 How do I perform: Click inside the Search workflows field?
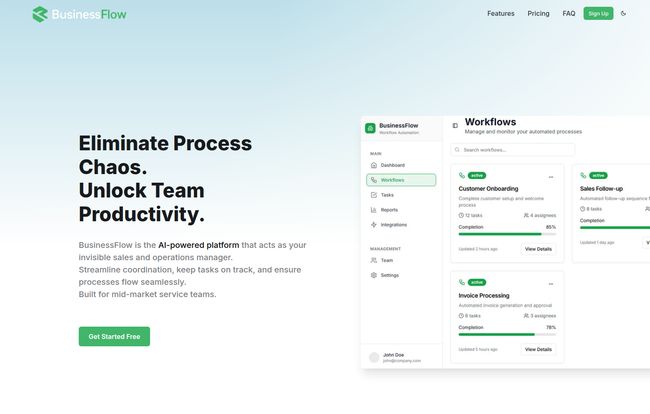click(x=513, y=150)
